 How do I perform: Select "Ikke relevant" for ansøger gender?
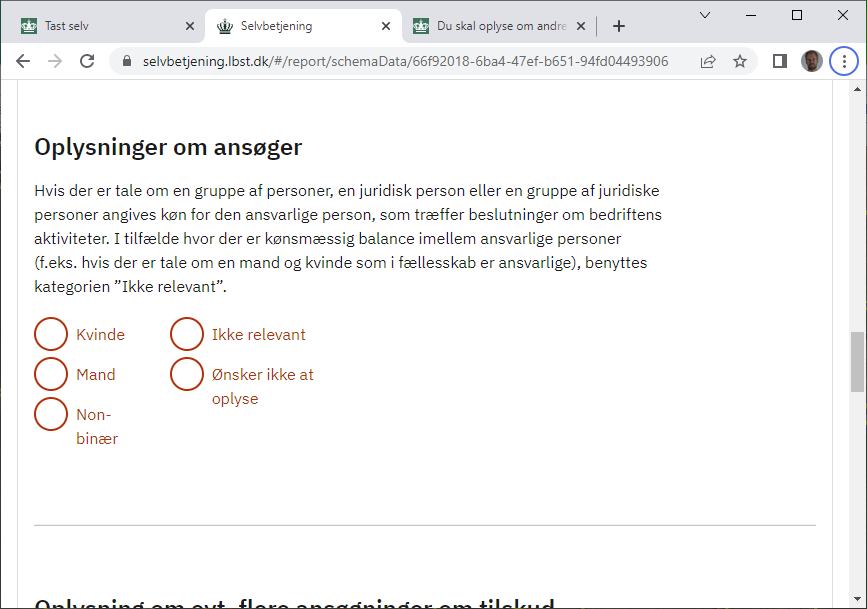click(187, 334)
